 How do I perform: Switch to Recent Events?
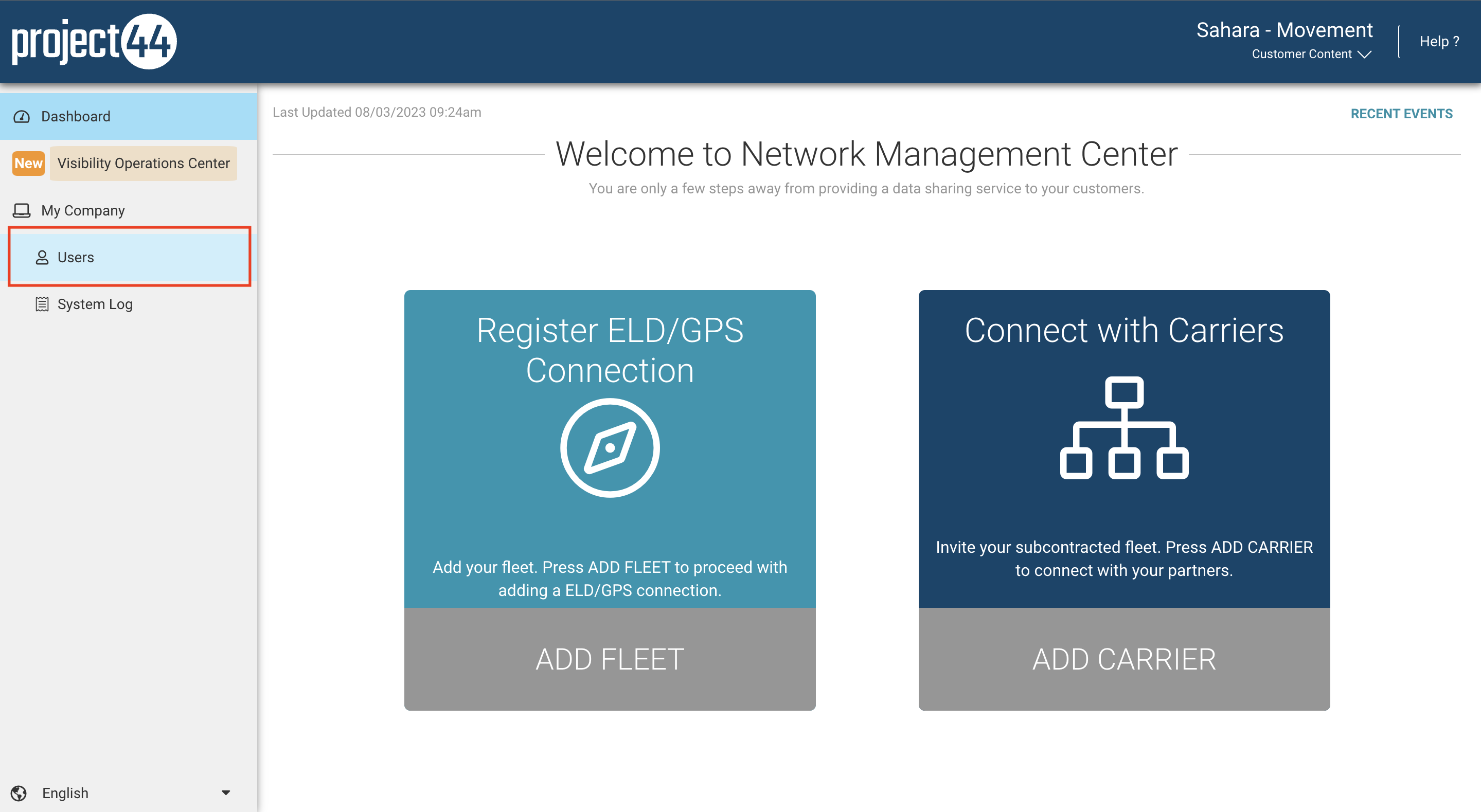coord(1401,113)
